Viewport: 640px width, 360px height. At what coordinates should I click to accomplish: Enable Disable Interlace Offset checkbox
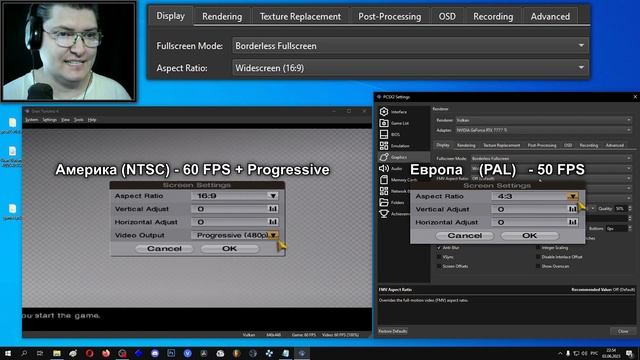[x=538, y=257]
